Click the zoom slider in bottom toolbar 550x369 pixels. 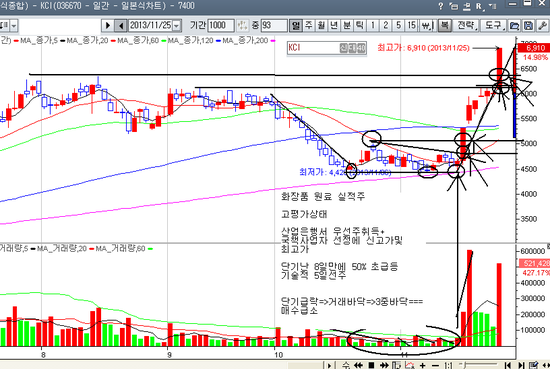click(x=478, y=365)
